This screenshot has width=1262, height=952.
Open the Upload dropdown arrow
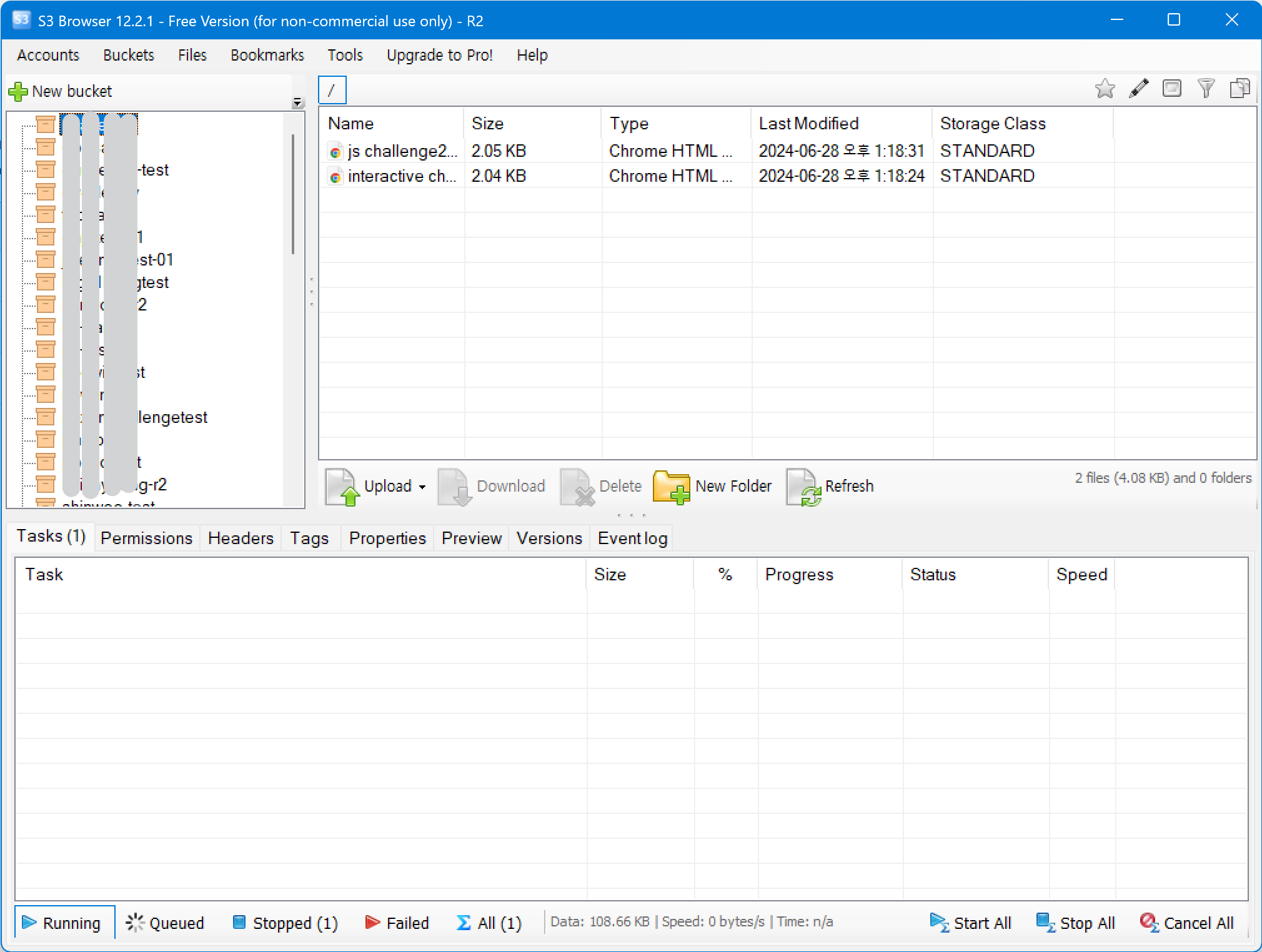coord(423,487)
